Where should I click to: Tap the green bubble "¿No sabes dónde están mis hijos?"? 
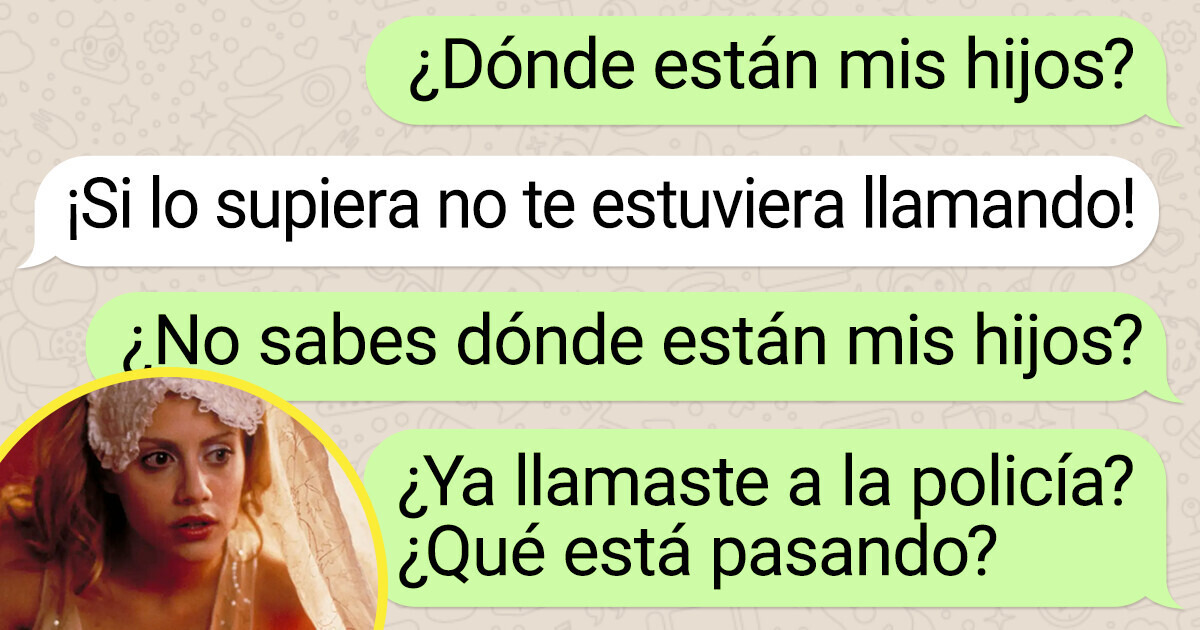tap(630, 347)
